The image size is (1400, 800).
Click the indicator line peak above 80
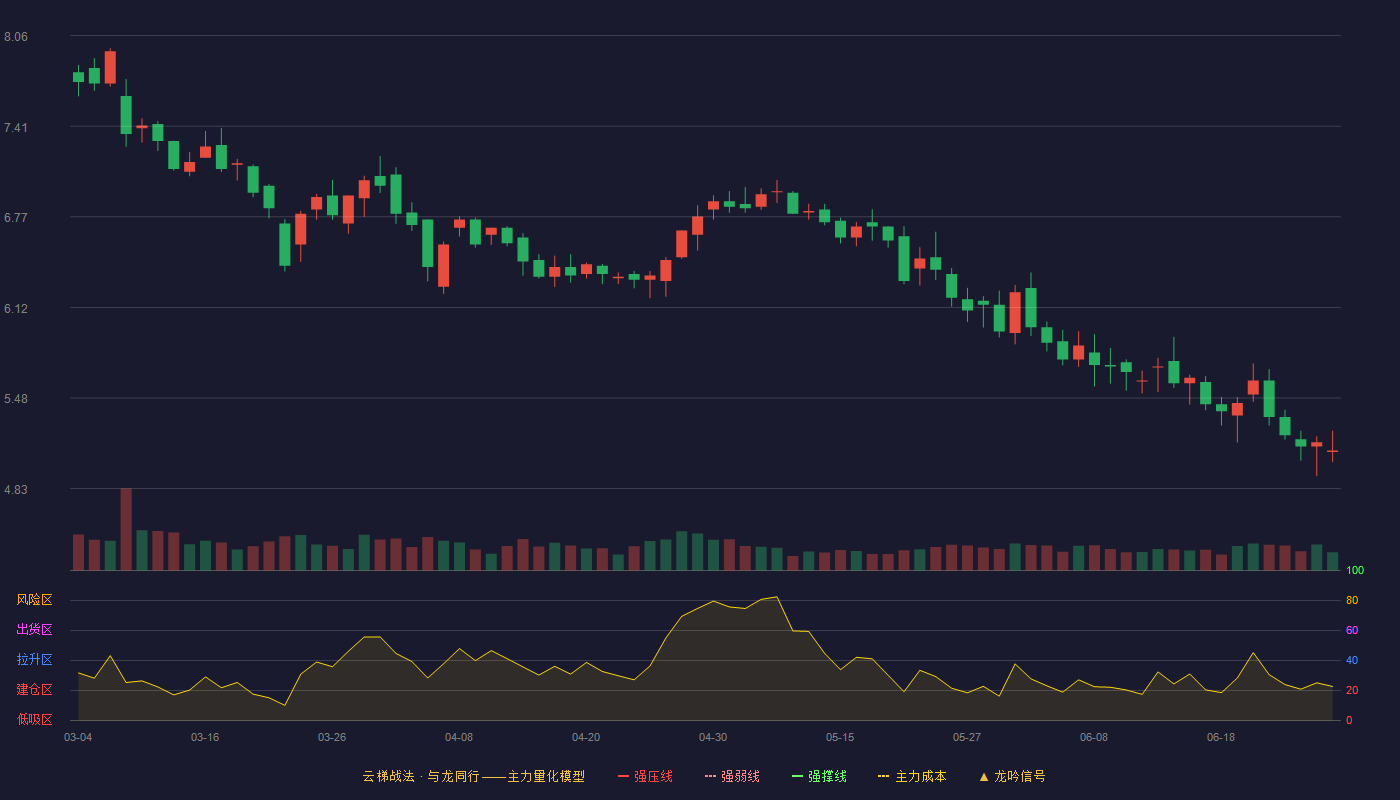click(x=776, y=597)
